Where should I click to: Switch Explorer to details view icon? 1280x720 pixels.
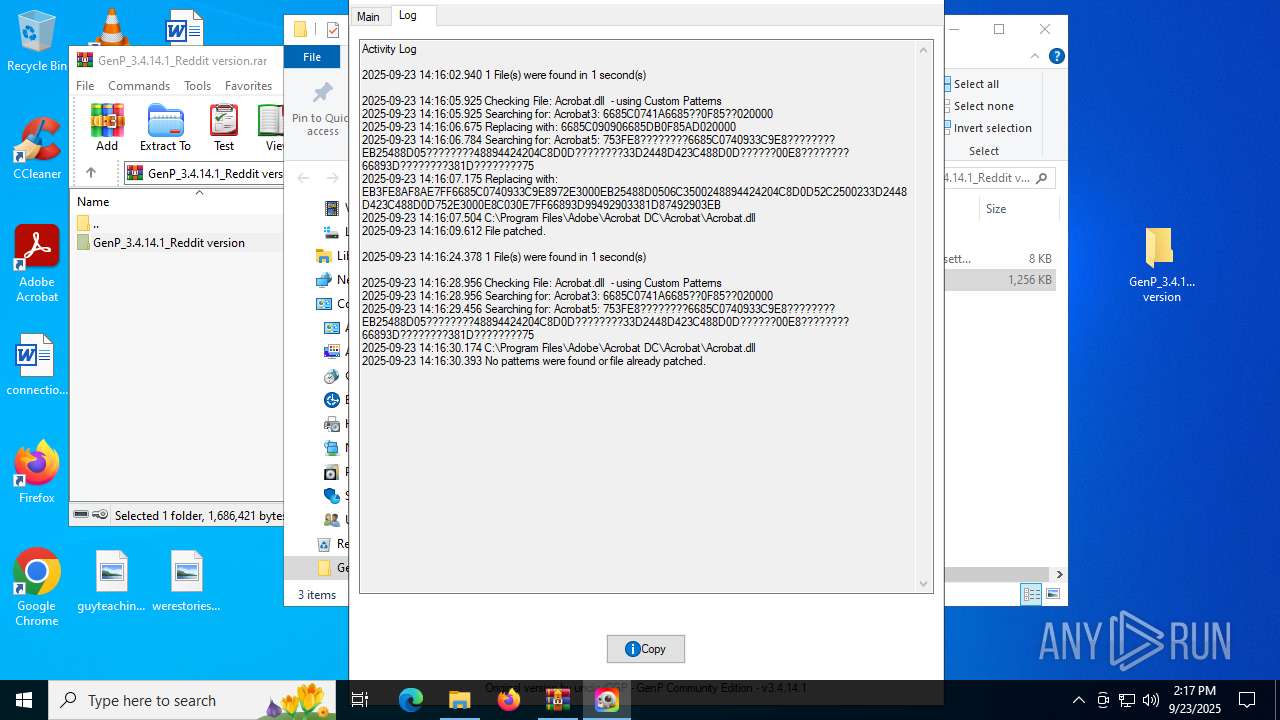1031,594
